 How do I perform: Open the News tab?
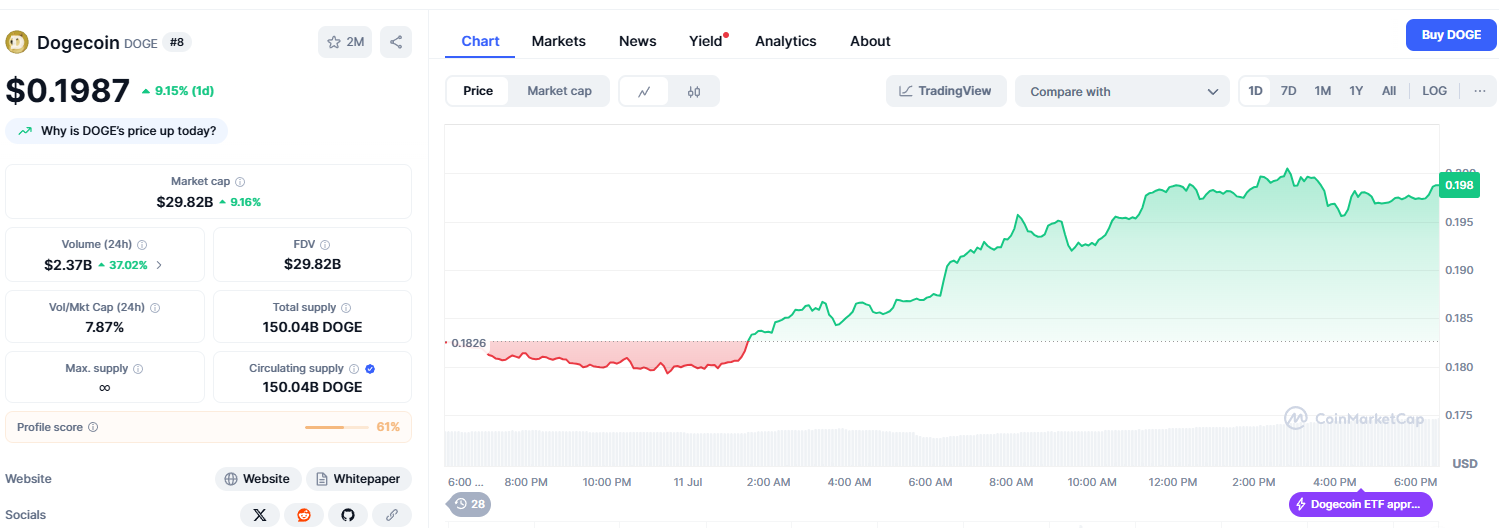point(638,41)
